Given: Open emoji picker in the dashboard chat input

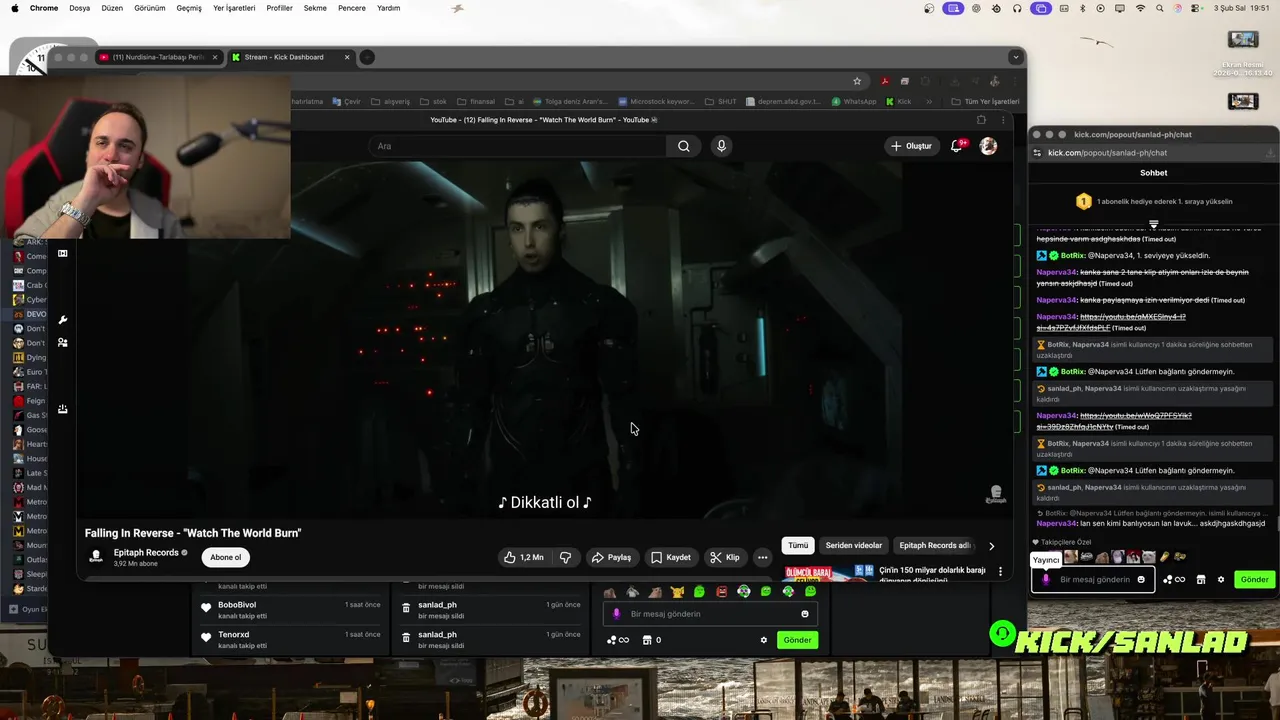Looking at the screenshot, I should [805, 614].
